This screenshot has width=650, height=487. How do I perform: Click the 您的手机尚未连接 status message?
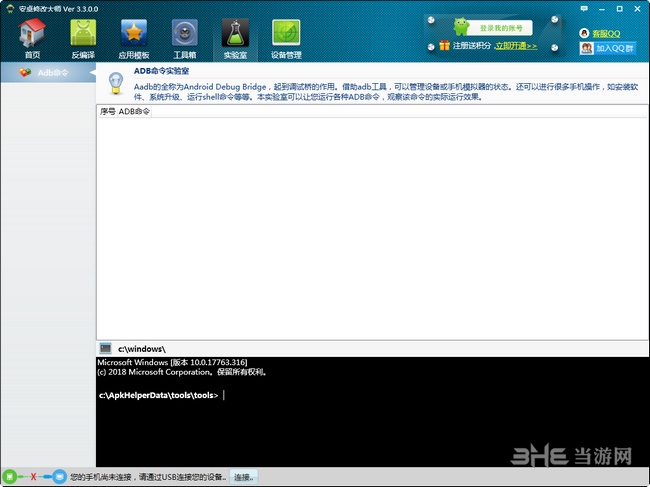(148, 477)
